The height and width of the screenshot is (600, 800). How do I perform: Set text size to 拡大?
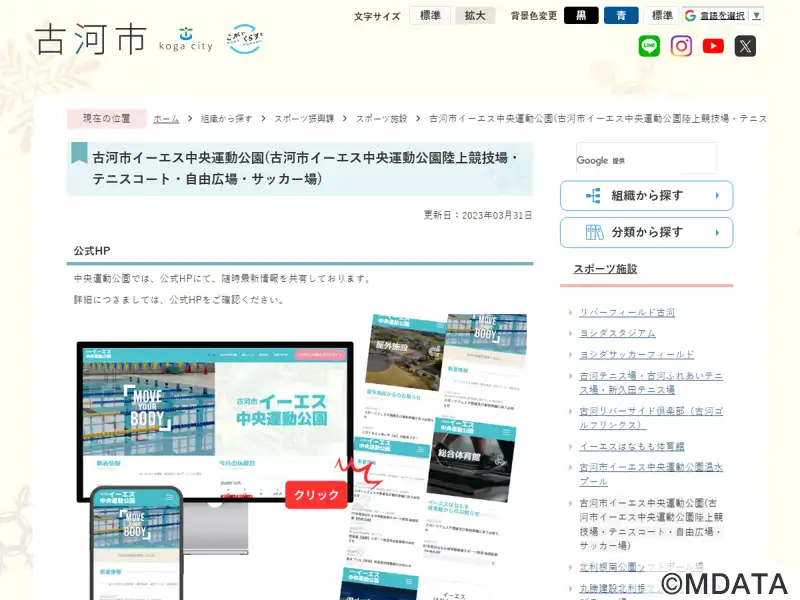pos(475,16)
